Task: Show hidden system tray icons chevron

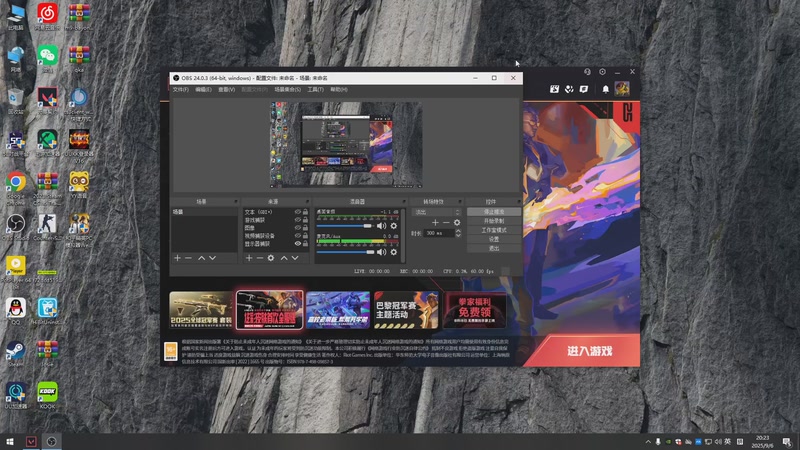Action: tap(648, 442)
